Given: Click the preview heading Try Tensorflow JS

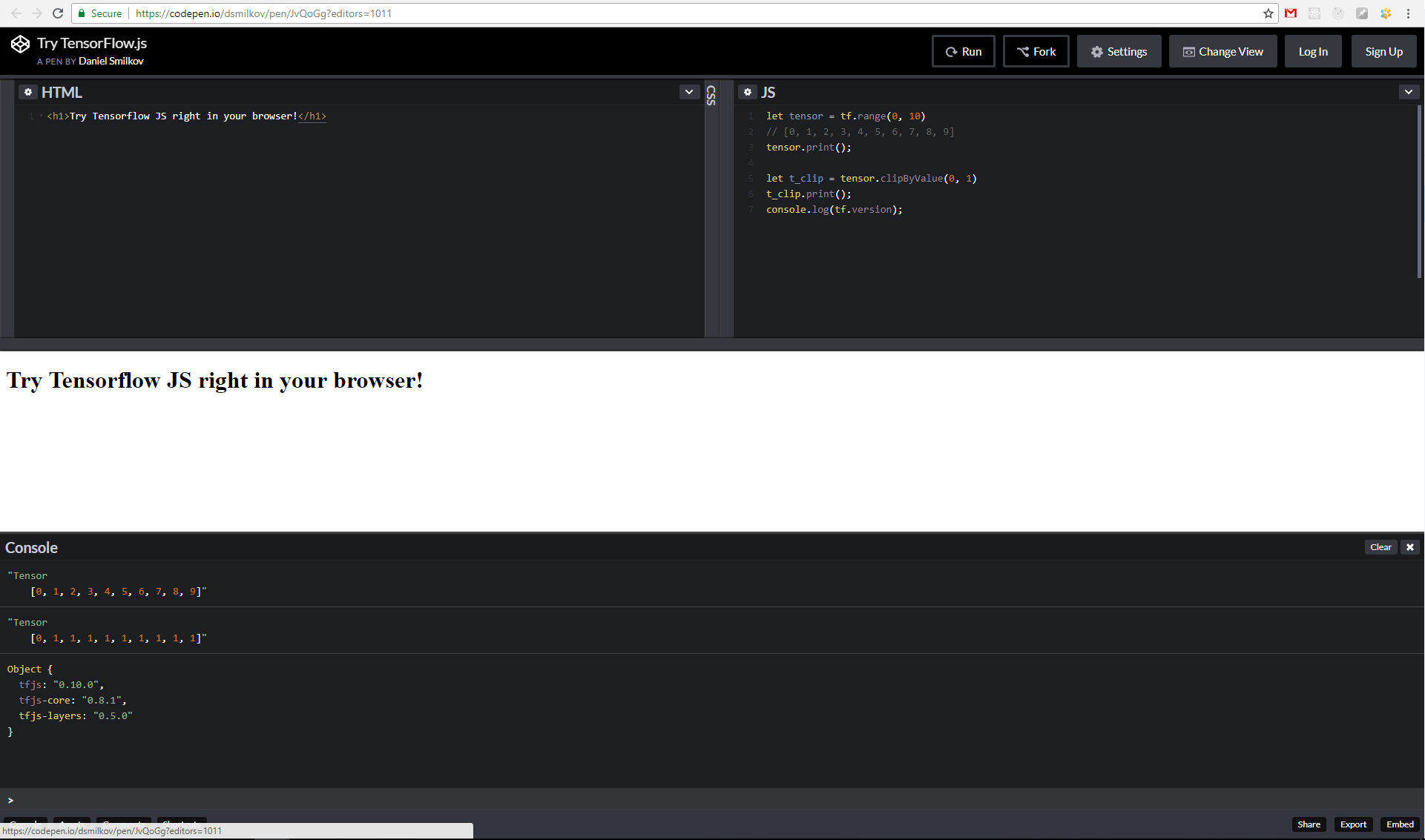Looking at the screenshot, I should (215, 380).
